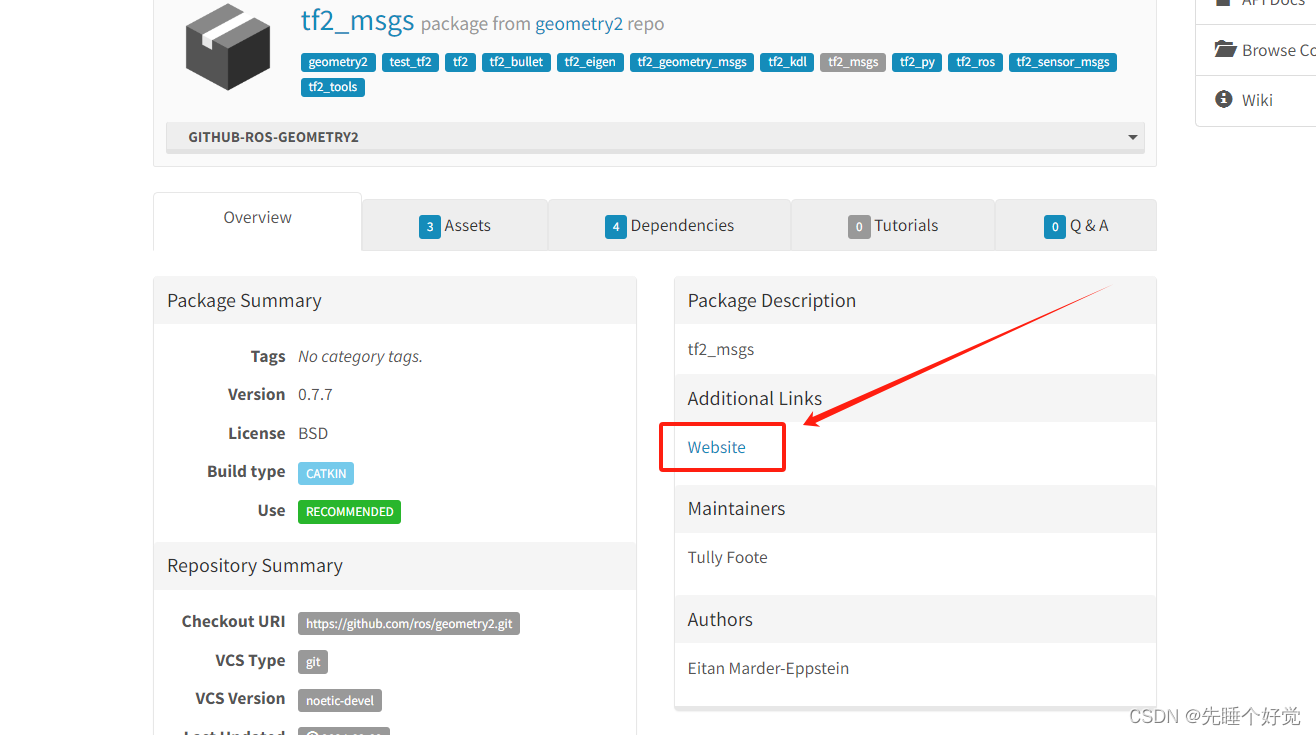1316x735 pixels.
Task: Click the noetic-devel VCS Version badge
Action: click(340, 700)
